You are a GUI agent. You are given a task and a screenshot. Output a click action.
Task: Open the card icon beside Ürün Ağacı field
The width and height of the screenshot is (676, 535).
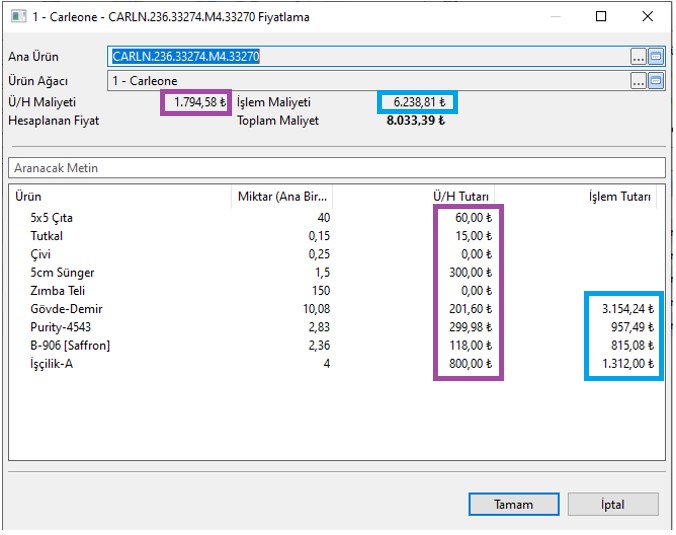[x=656, y=81]
